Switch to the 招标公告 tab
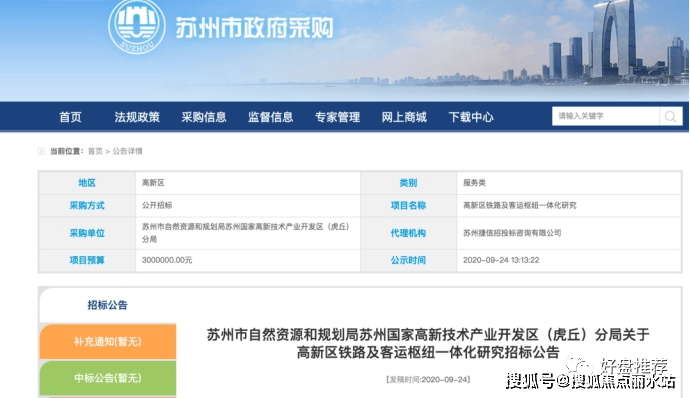The width and height of the screenshot is (690, 398). point(107,305)
